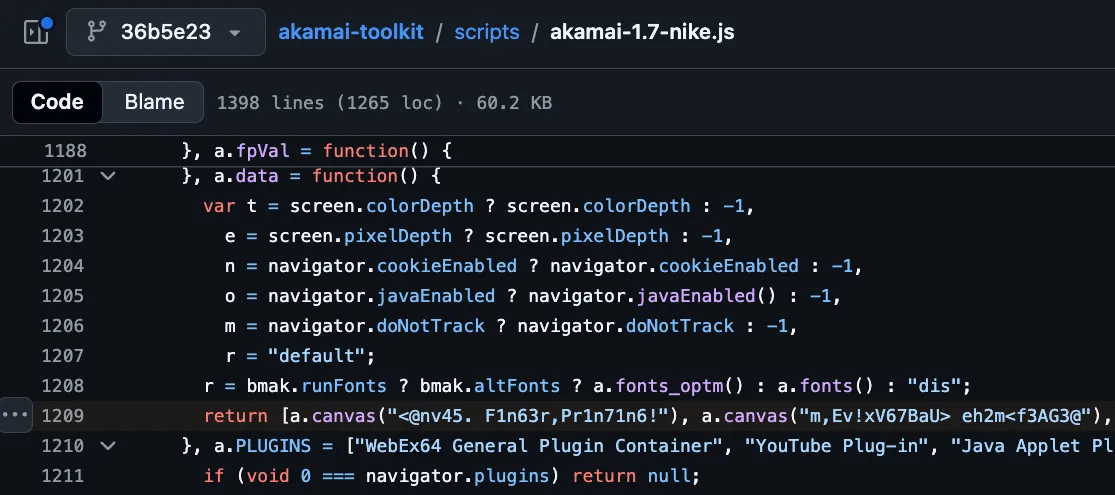Open the three-dots menu on line 1209
Image resolution: width=1115 pixels, height=495 pixels.
pyautogui.click(x=17, y=415)
